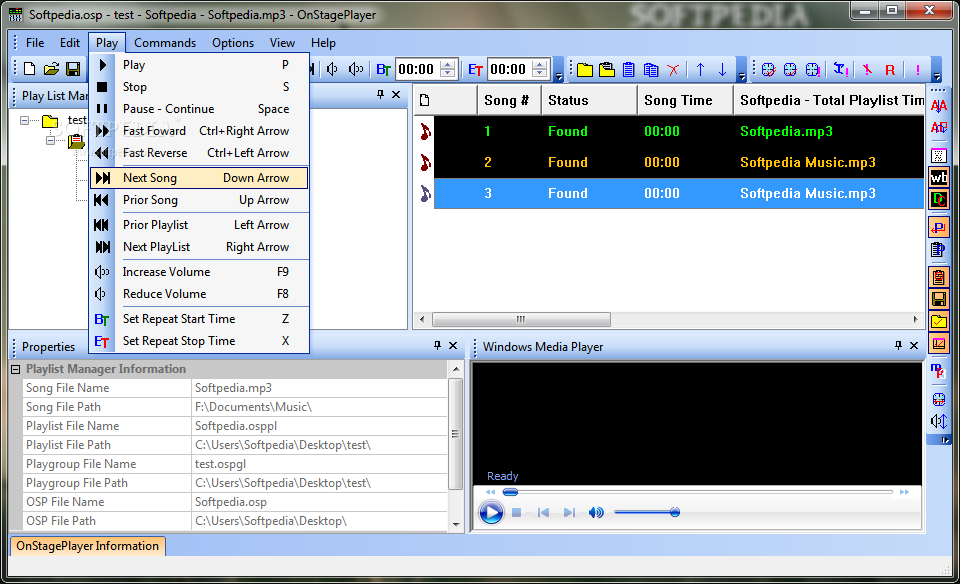Click the 'mp3' sidebar icon
Screen dimensions: 960x584
[x=939, y=371]
